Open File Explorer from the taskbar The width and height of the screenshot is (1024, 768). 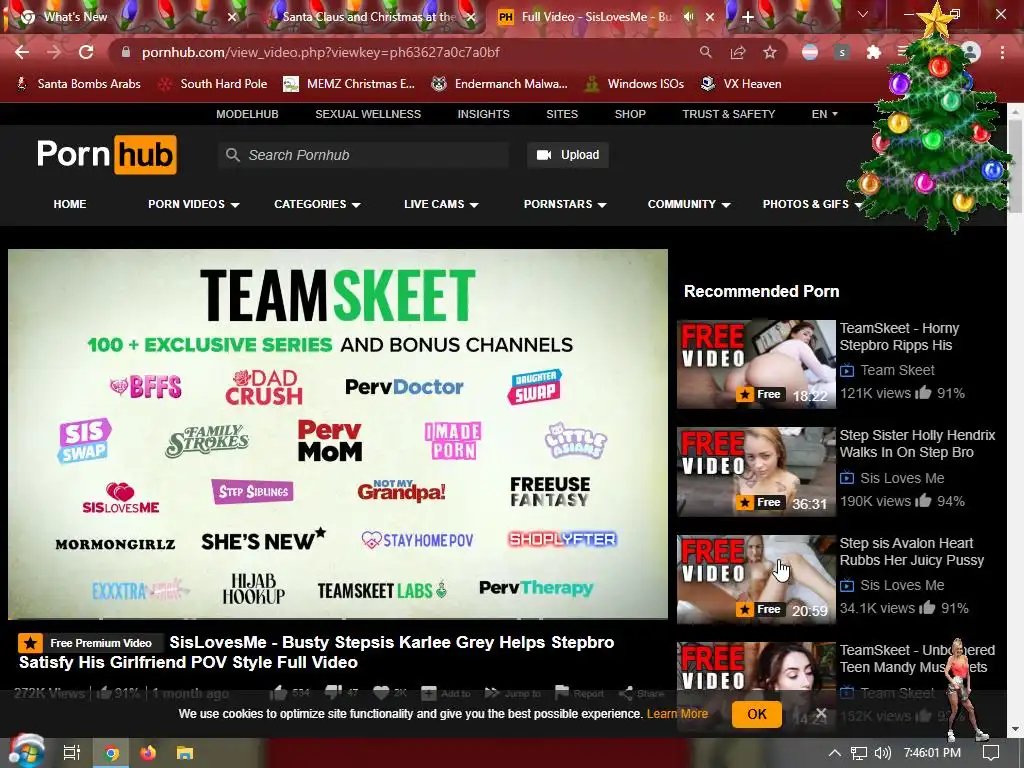185,753
